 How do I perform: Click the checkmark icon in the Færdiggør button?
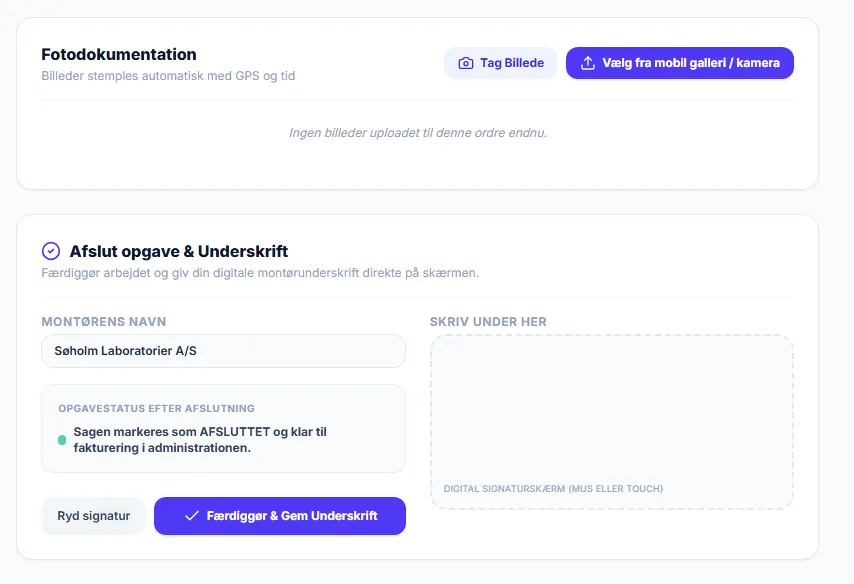click(x=192, y=516)
